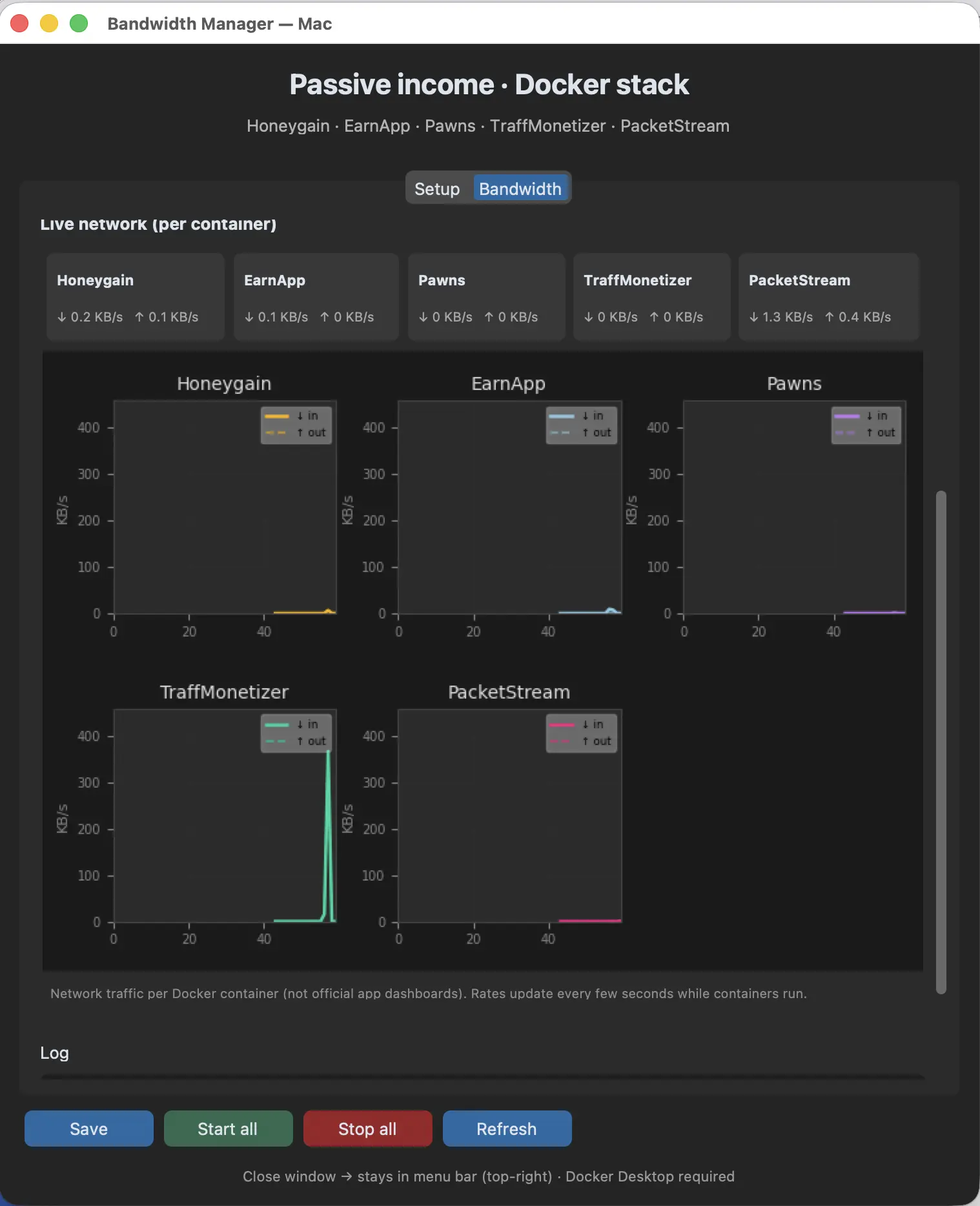Click the purple in/out legend on Pawns chart

coord(866,425)
